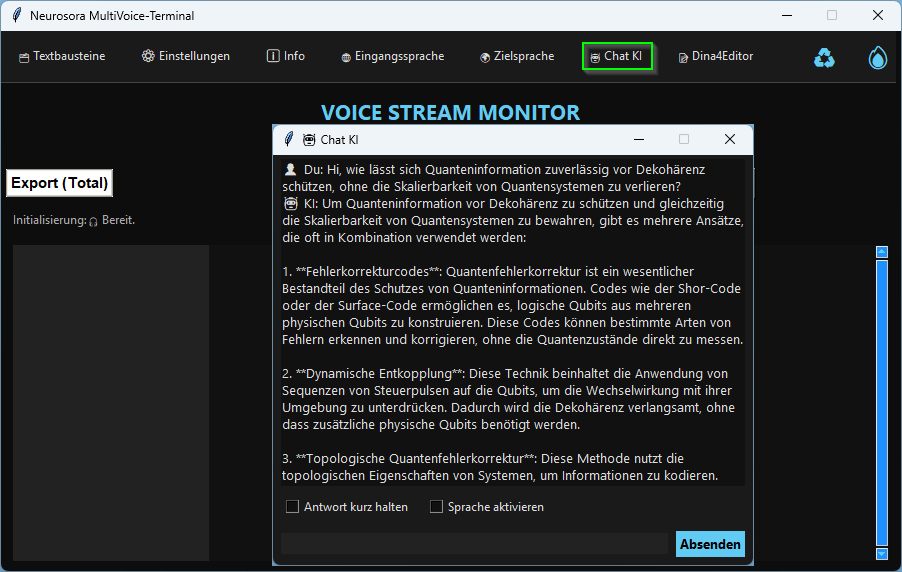
Task: Click the scrollbar down arrow on the right
Action: point(881,553)
